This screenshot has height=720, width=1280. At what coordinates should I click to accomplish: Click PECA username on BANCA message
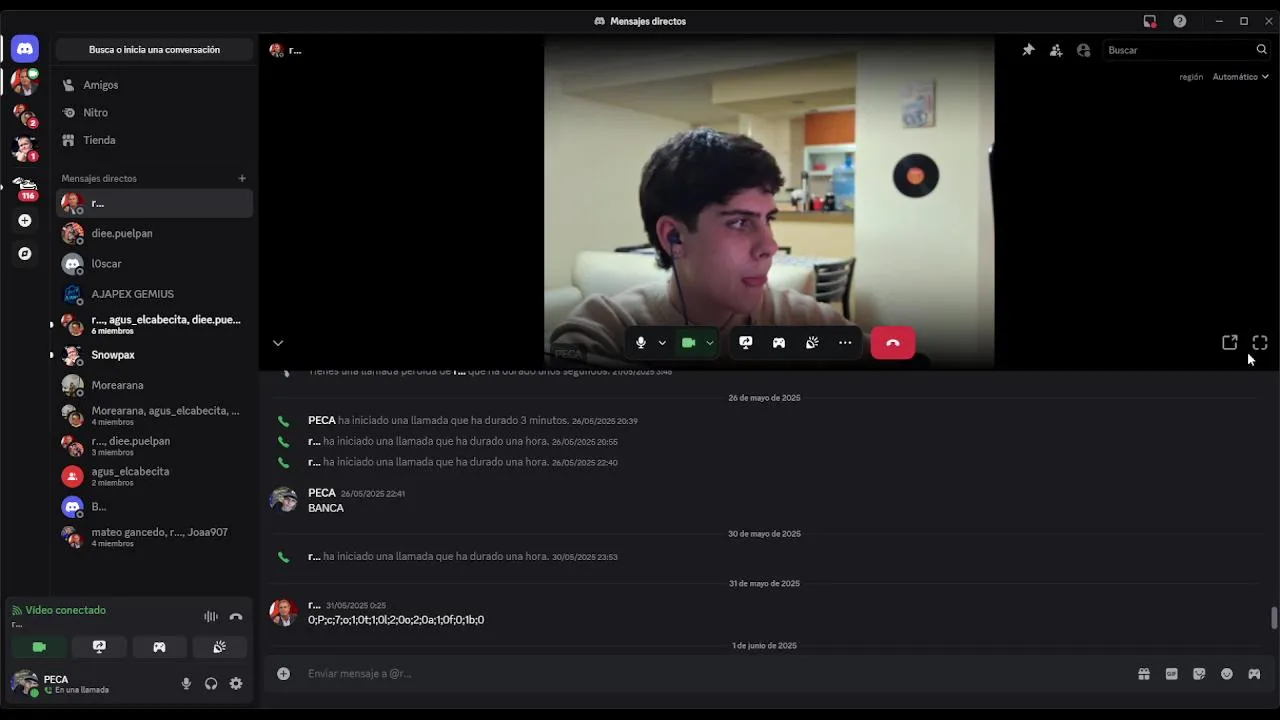322,493
